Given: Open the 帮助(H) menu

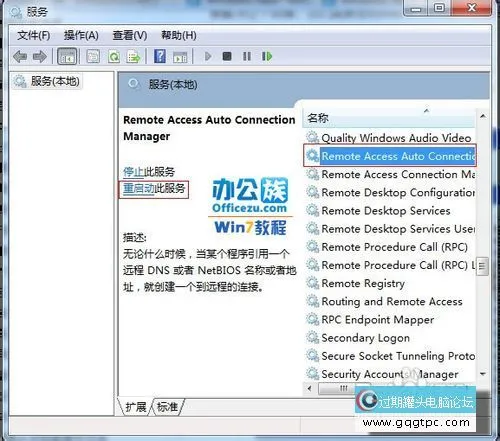Looking at the screenshot, I should pos(179,35).
